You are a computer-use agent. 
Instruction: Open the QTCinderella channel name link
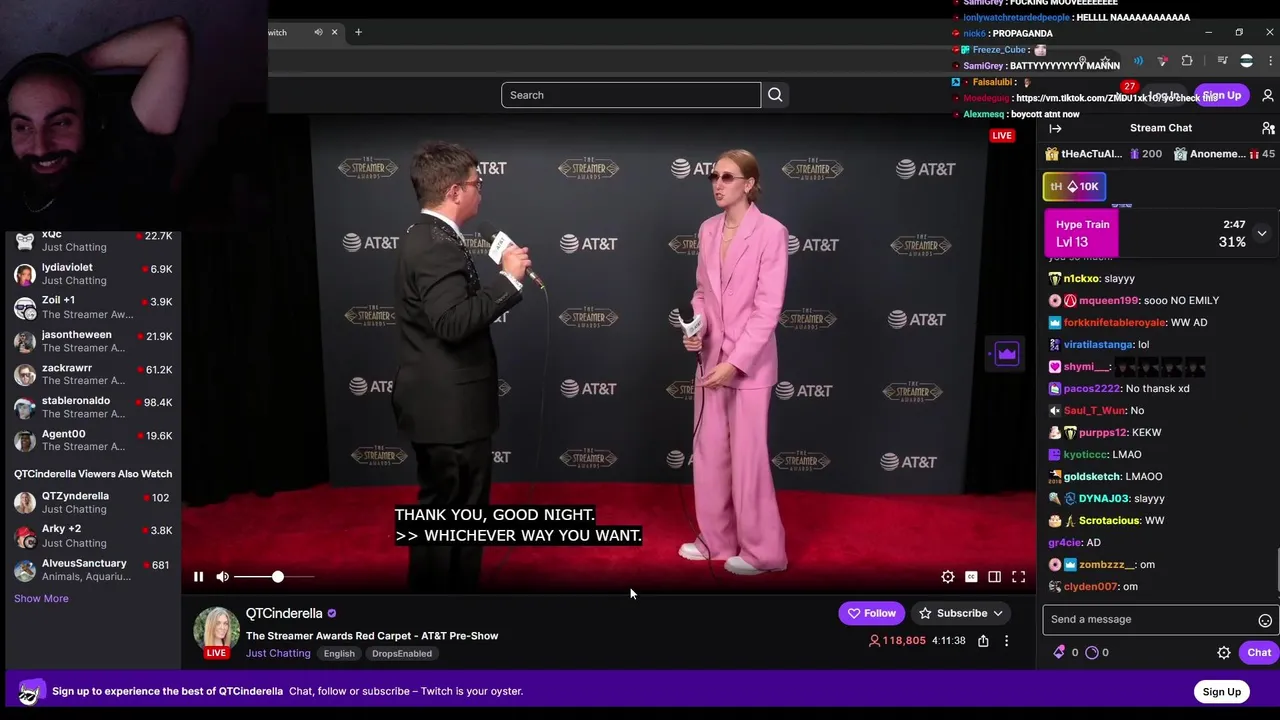(284, 613)
